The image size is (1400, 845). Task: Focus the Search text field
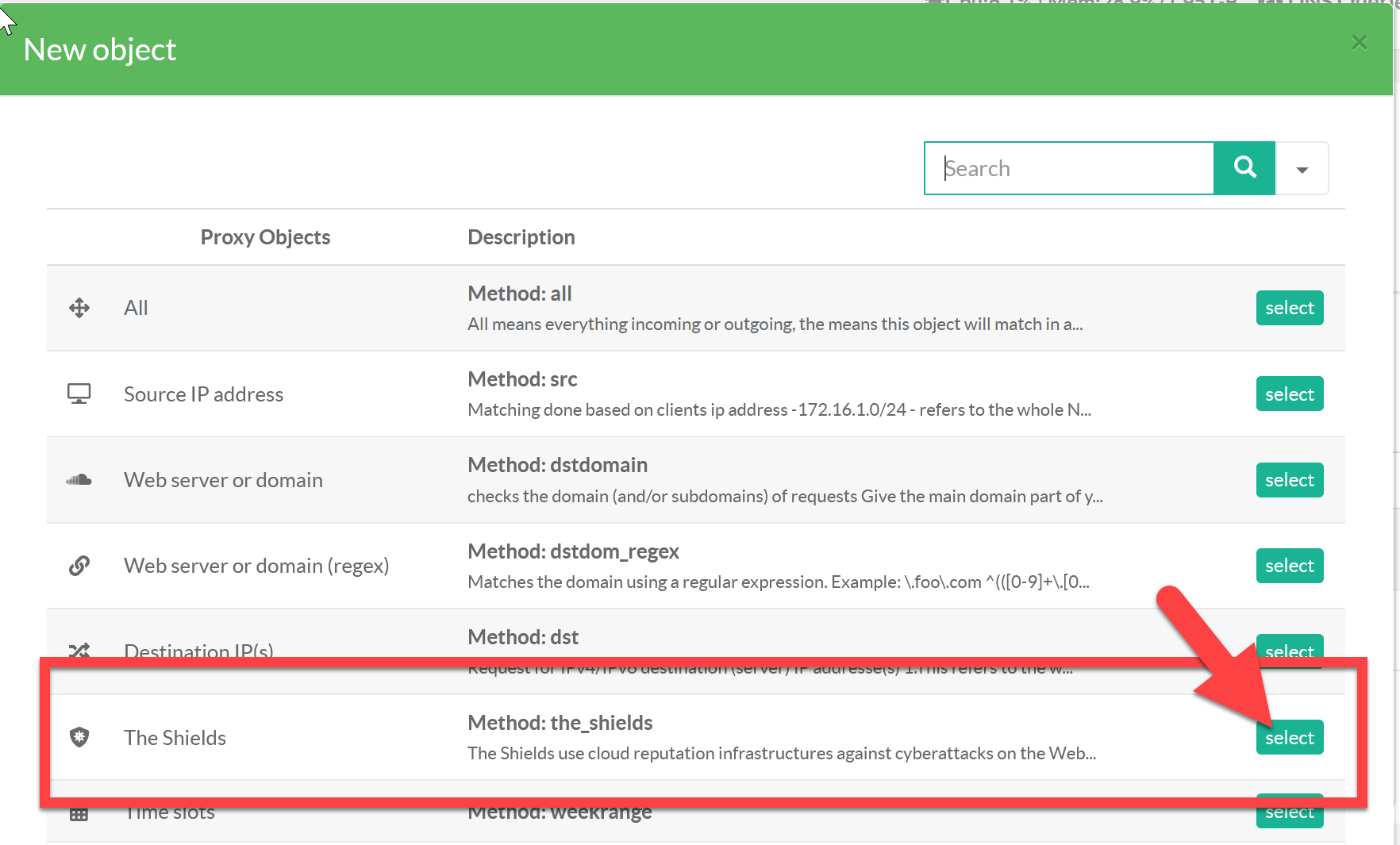(x=1068, y=169)
